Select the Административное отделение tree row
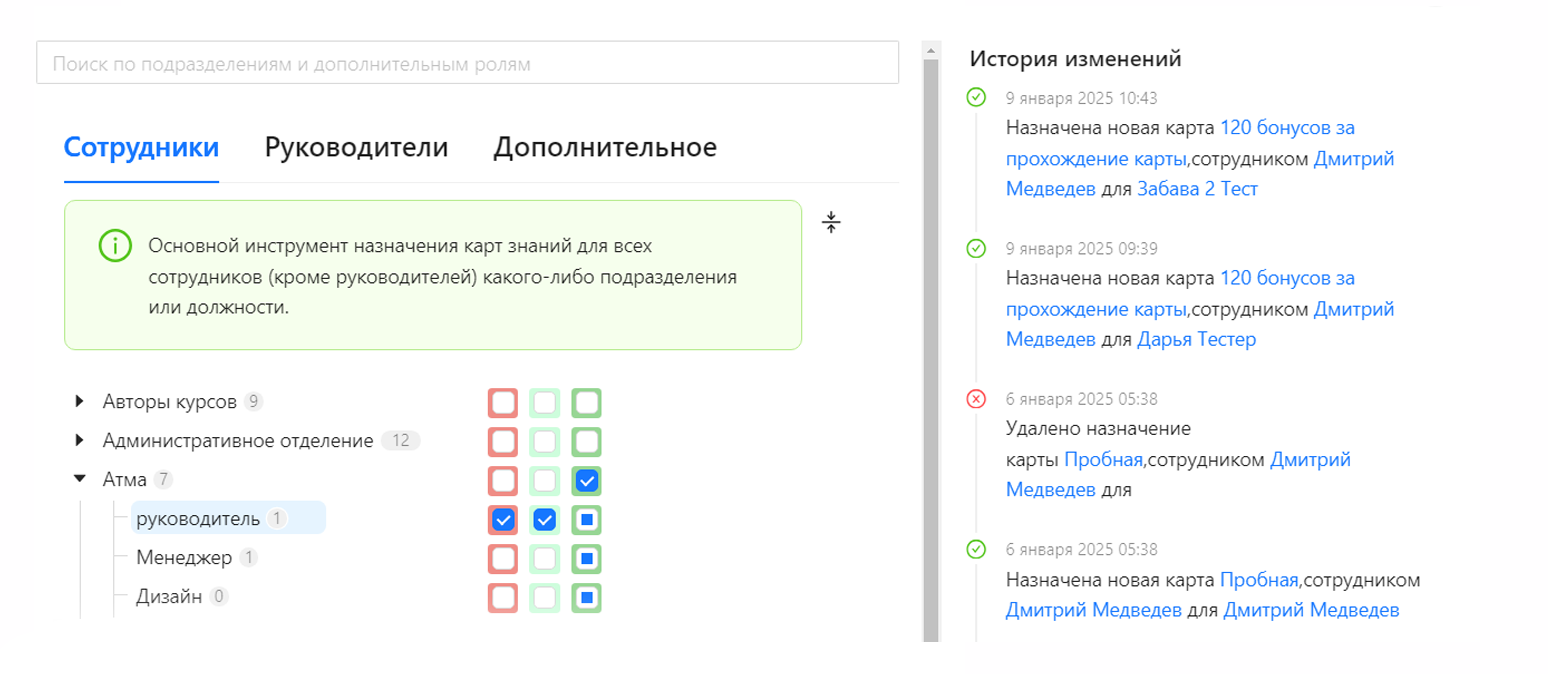1548x674 pixels. 261,440
